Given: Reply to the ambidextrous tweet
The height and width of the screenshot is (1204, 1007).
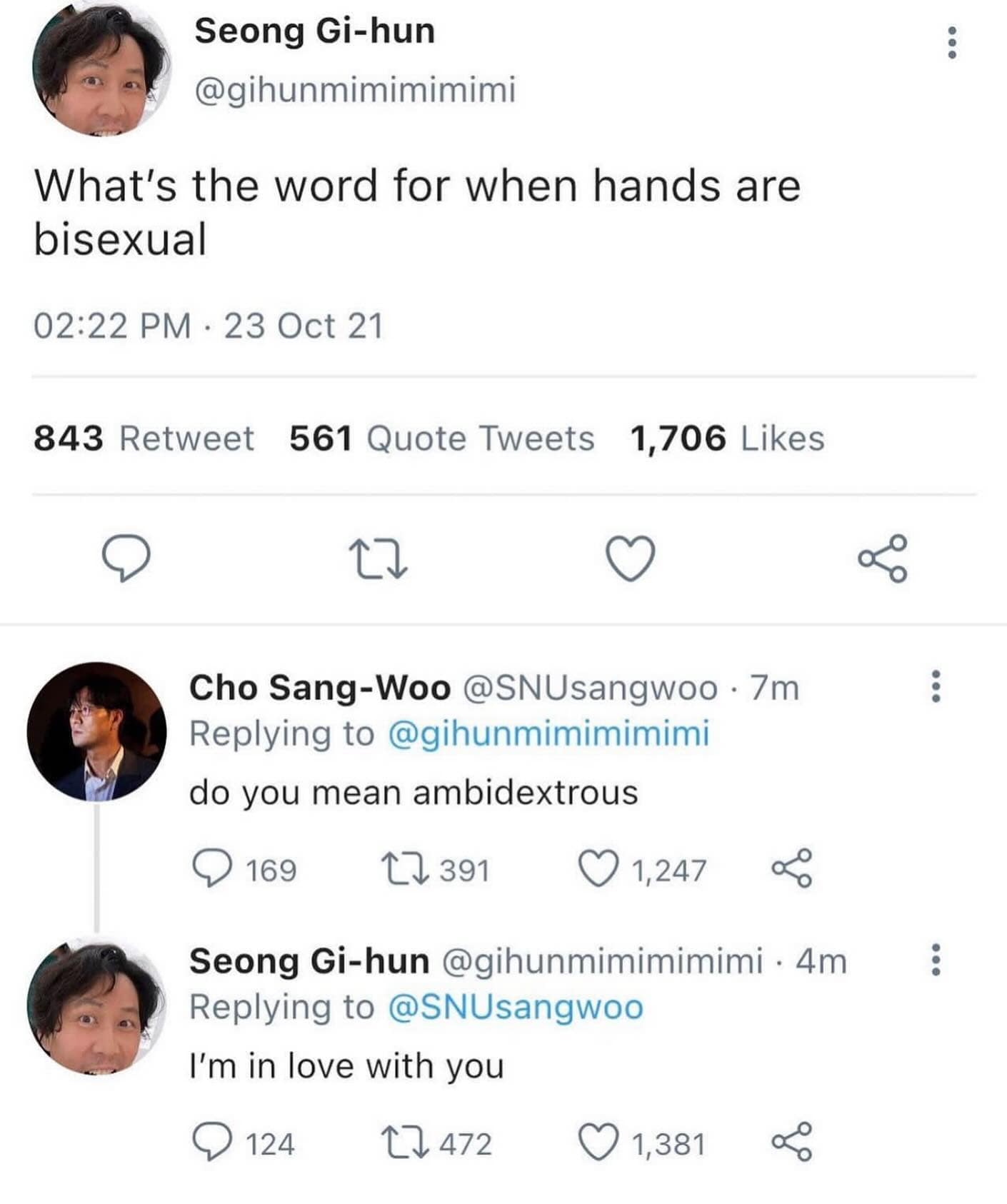Looking at the screenshot, I should [x=212, y=869].
